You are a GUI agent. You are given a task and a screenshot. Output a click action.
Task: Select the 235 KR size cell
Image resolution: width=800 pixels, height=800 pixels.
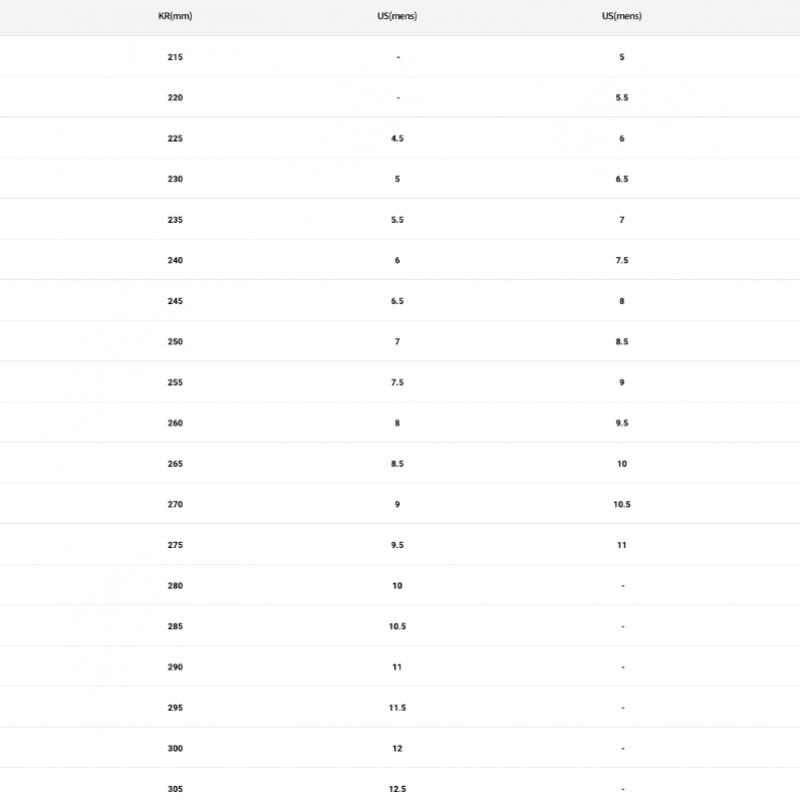coord(175,220)
